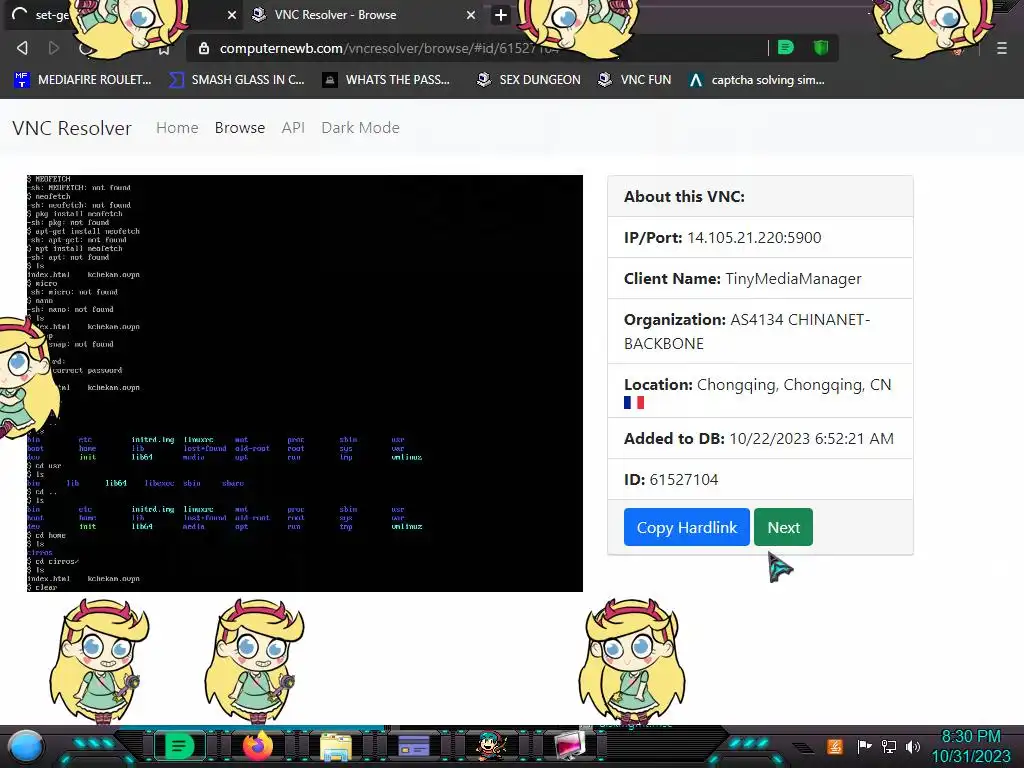Click the VNC FUN bookmark favicon
The image size is (1024, 768).
605,80
